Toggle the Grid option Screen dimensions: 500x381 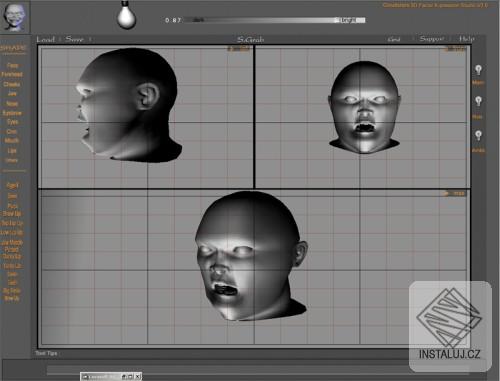pos(394,39)
